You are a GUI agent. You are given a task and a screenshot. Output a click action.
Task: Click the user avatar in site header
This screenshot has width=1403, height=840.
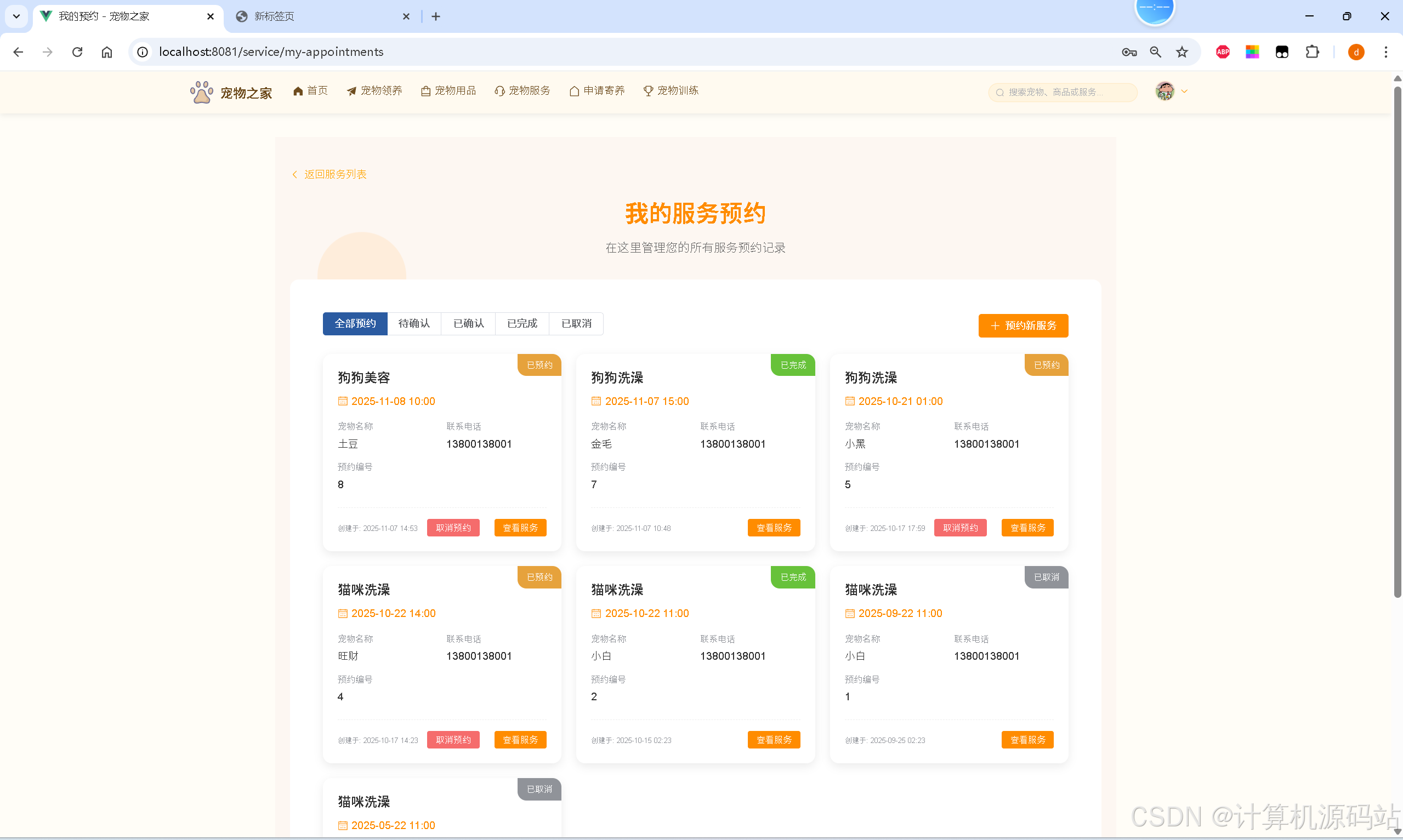click(x=1165, y=91)
